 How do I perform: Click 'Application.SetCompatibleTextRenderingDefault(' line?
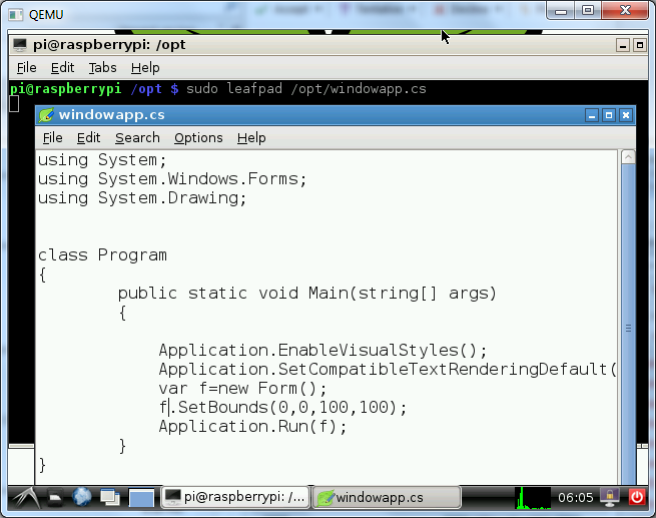[387, 369]
